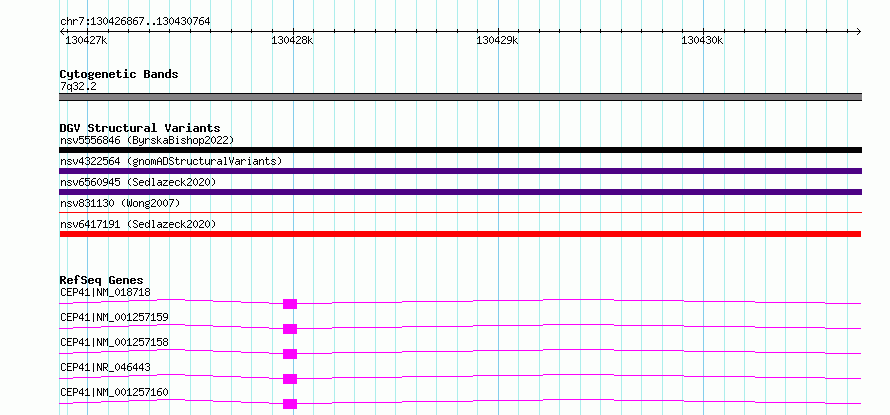Click the exon box of CEP41|NR_046443
The image size is (890, 415).
click(290, 379)
